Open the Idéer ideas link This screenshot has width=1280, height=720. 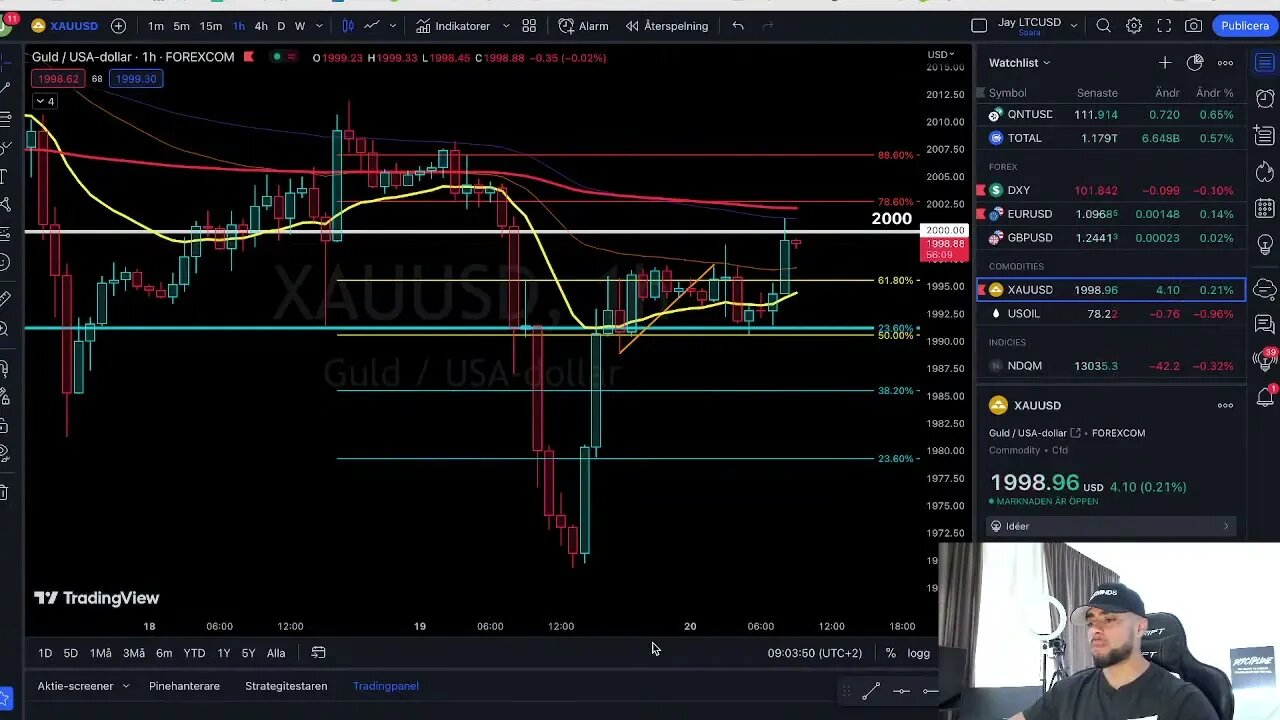[1111, 526]
